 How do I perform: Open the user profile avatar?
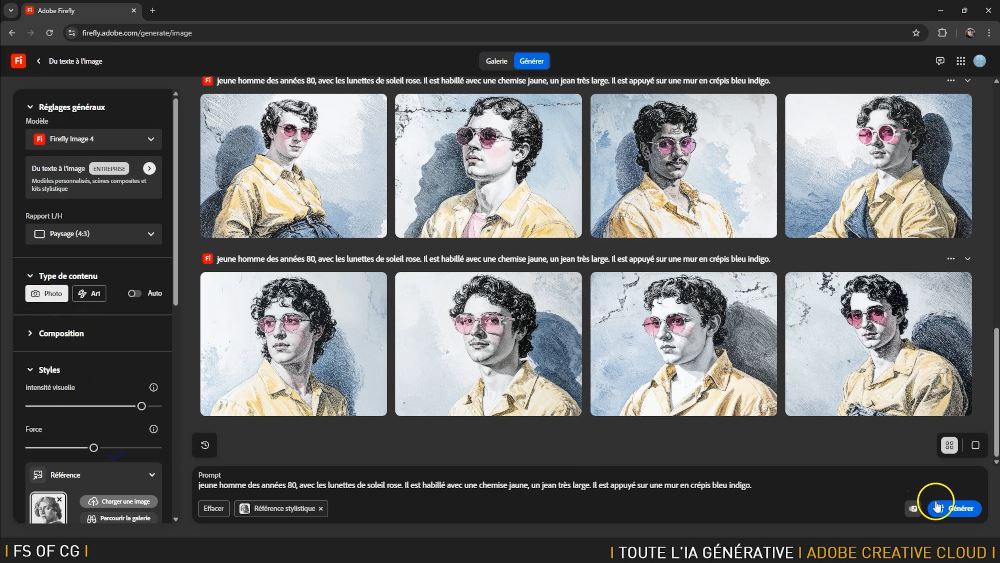coord(980,61)
